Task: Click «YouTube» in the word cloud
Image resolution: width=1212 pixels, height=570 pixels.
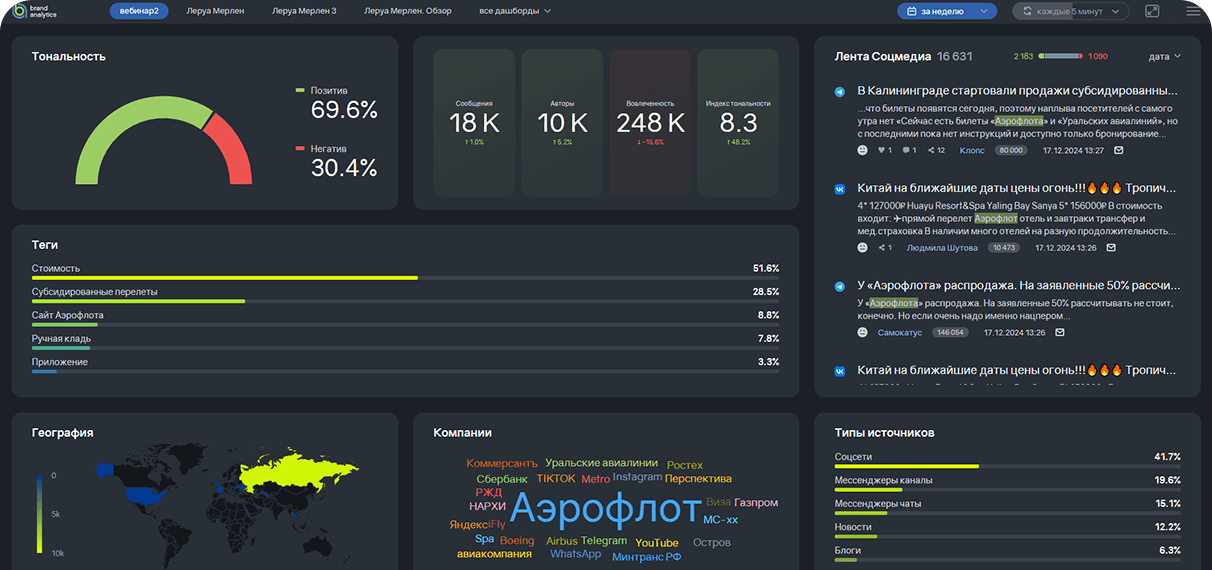Action: click(657, 543)
